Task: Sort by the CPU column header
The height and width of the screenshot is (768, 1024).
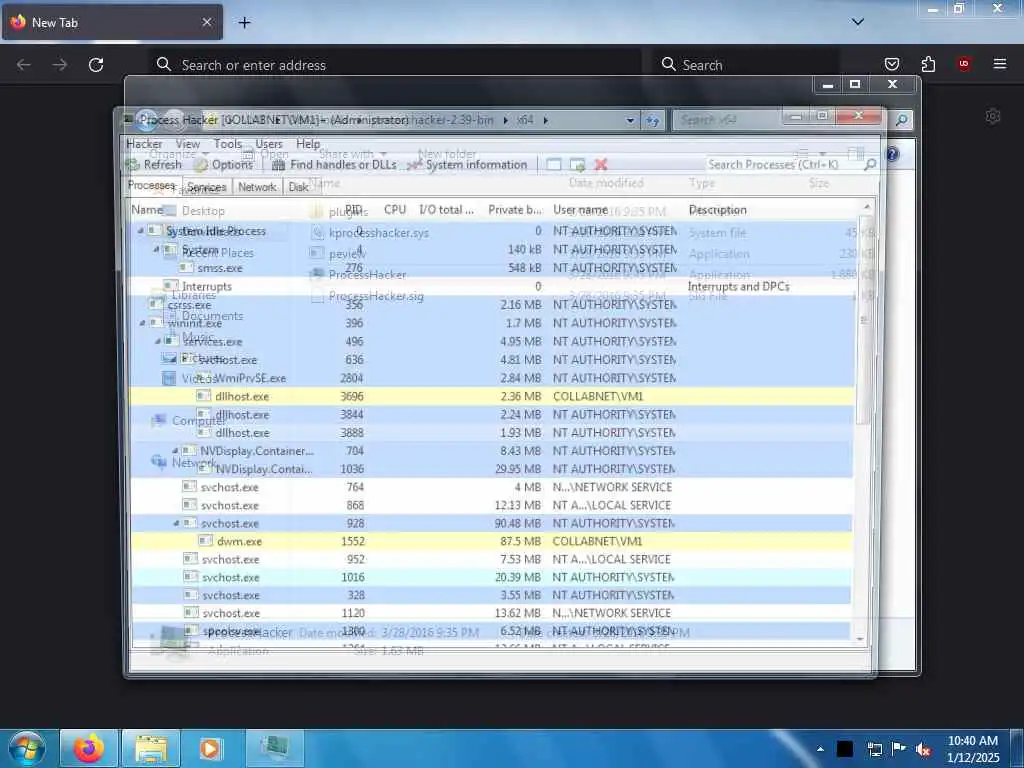Action: coord(394,210)
